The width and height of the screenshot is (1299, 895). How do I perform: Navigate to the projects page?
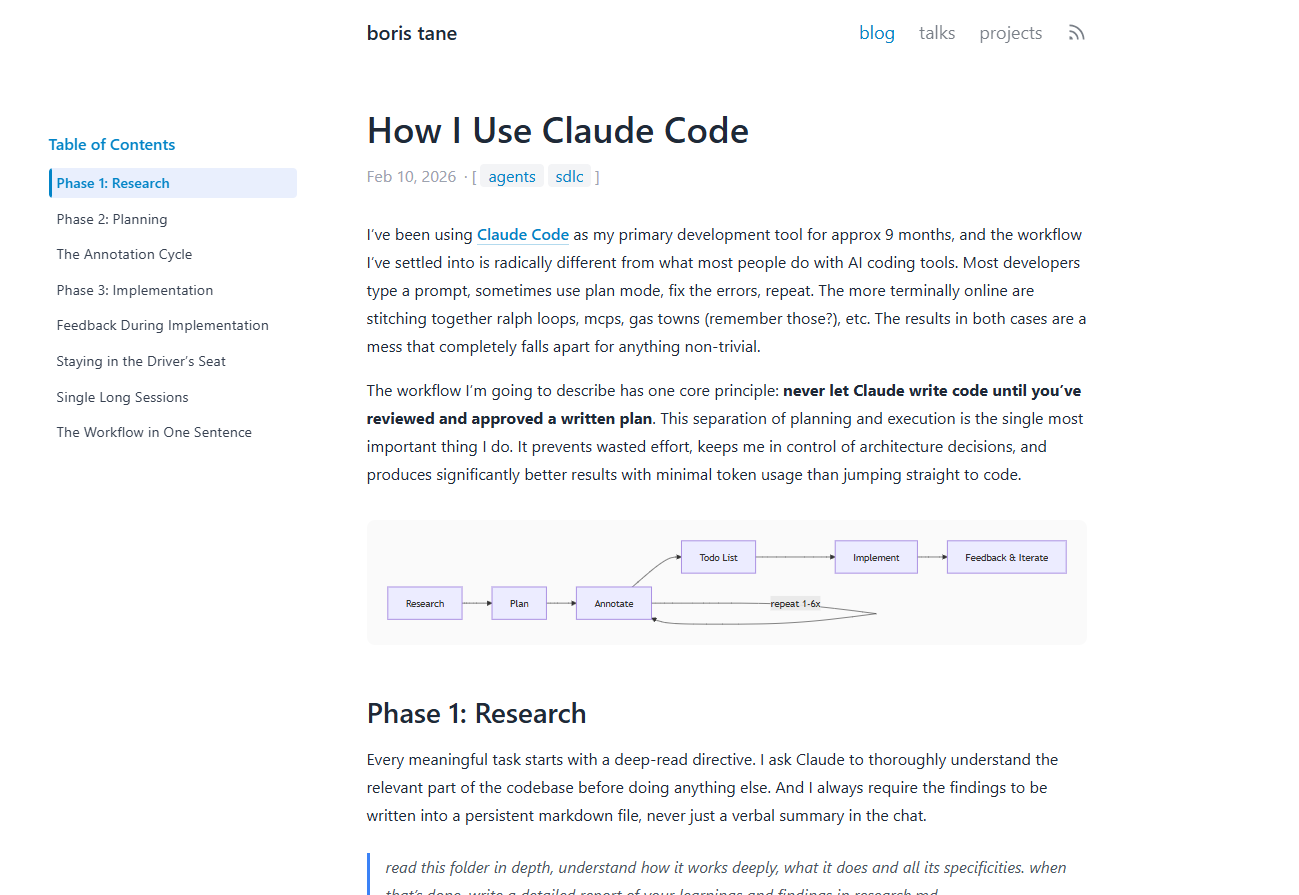(x=1010, y=33)
